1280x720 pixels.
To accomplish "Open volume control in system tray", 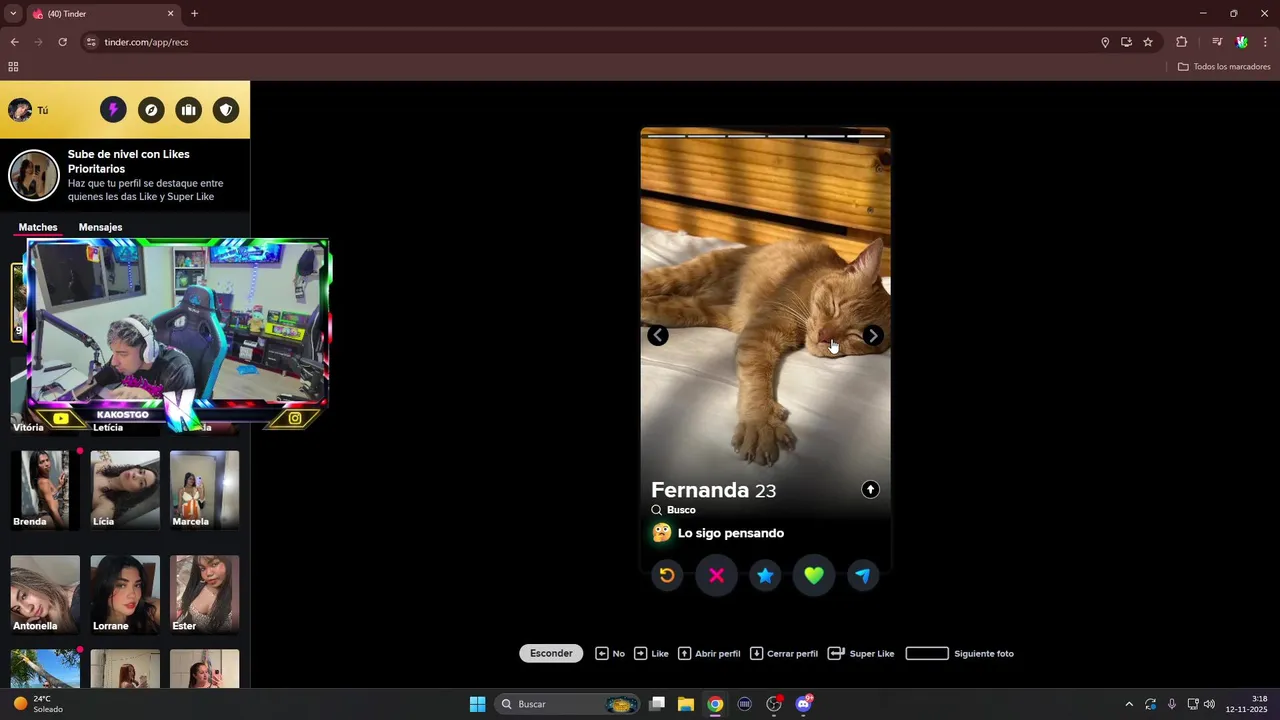I will 1210,704.
